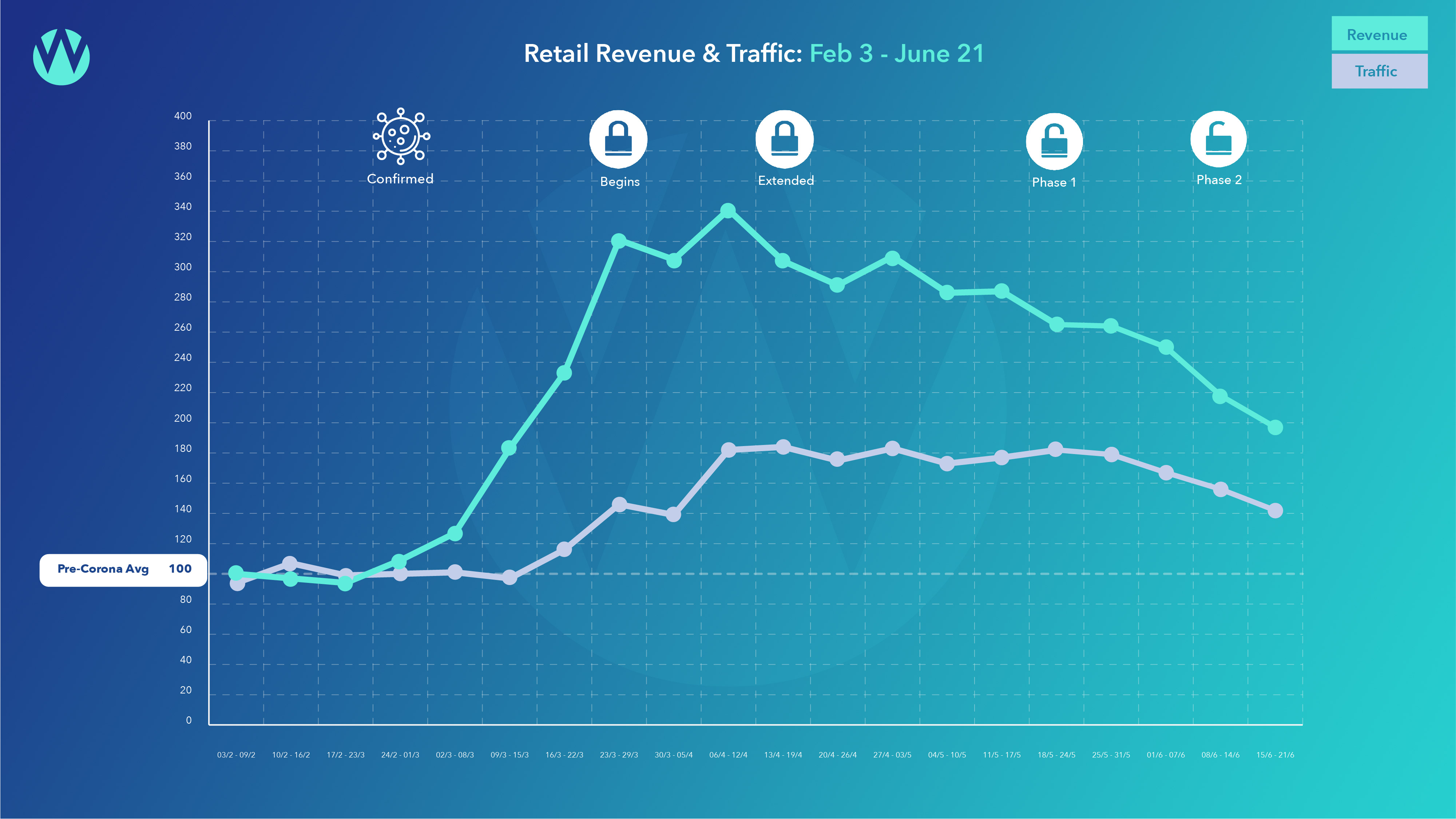Click the last traffic point 15/6 - 21/6
The width and height of the screenshot is (1456, 819).
[1275, 510]
